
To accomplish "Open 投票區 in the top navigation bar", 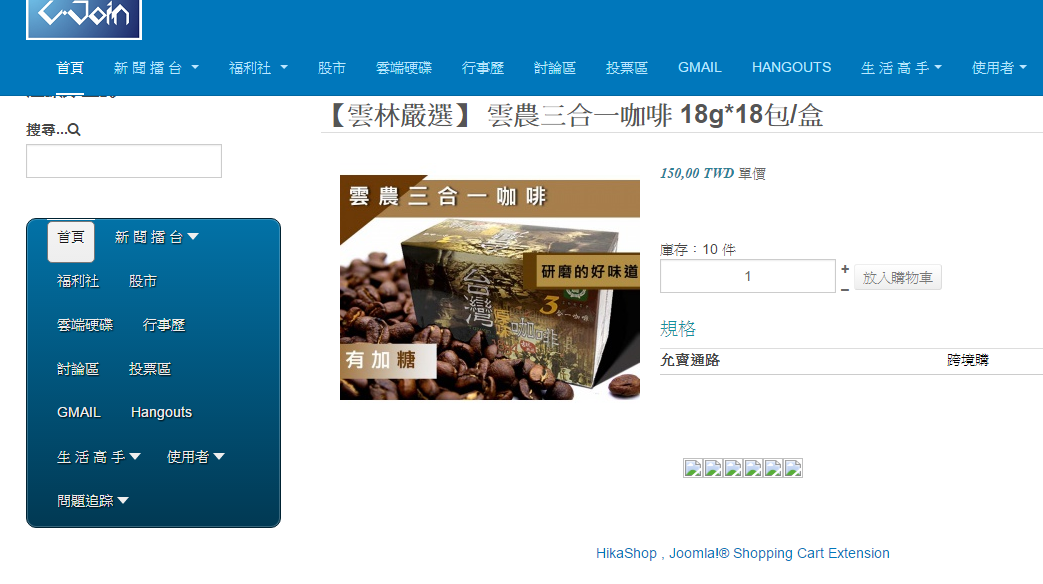I will (627, 68).
